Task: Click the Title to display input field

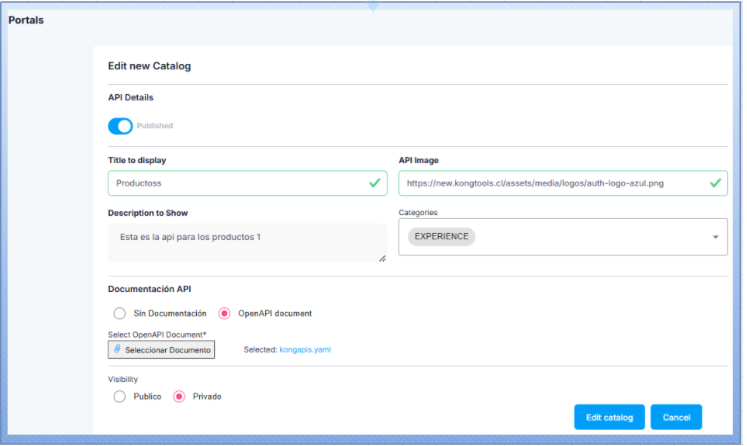Action: tap(235, 183)
